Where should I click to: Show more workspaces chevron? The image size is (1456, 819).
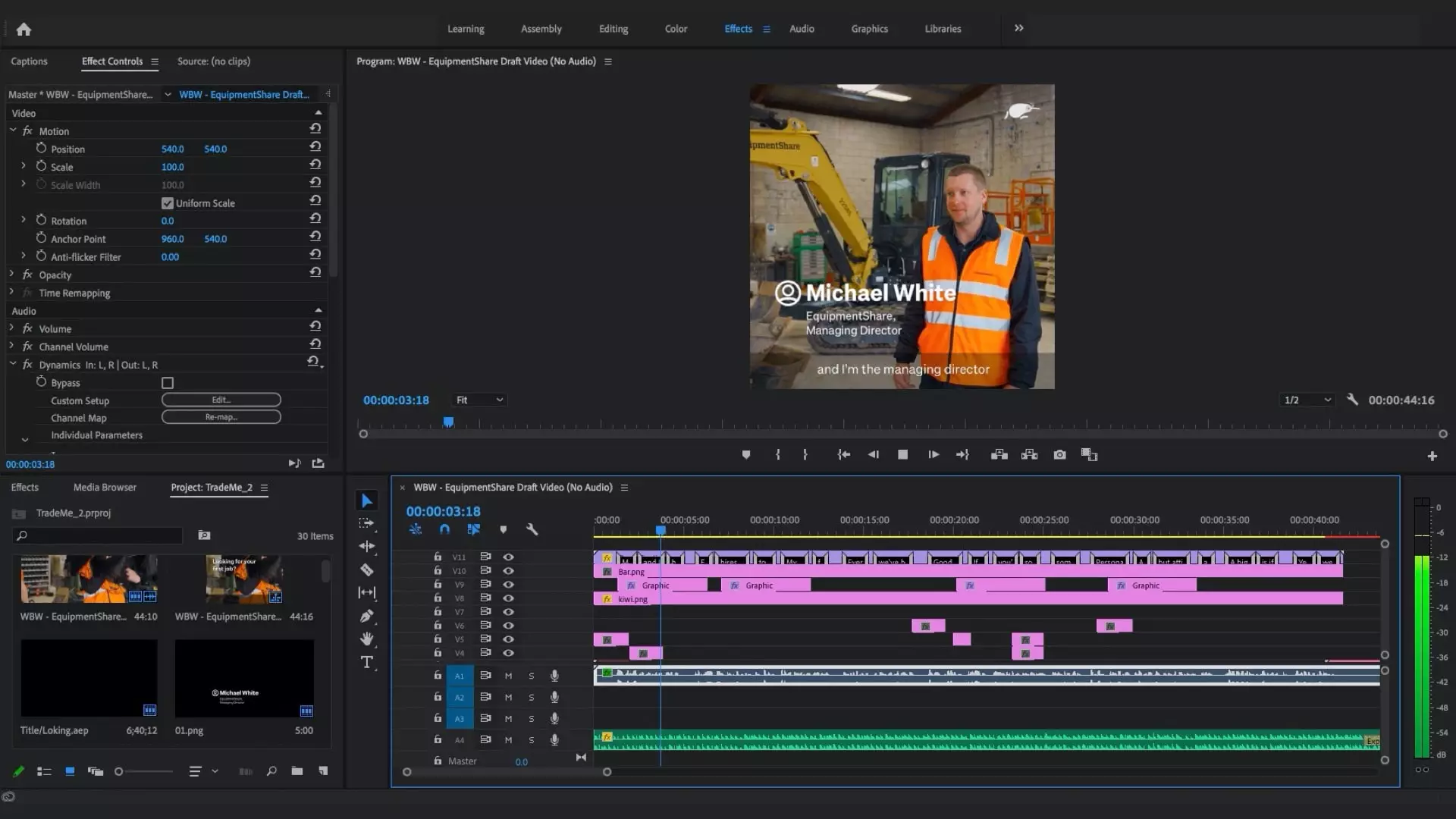[x=1018, y=28]
